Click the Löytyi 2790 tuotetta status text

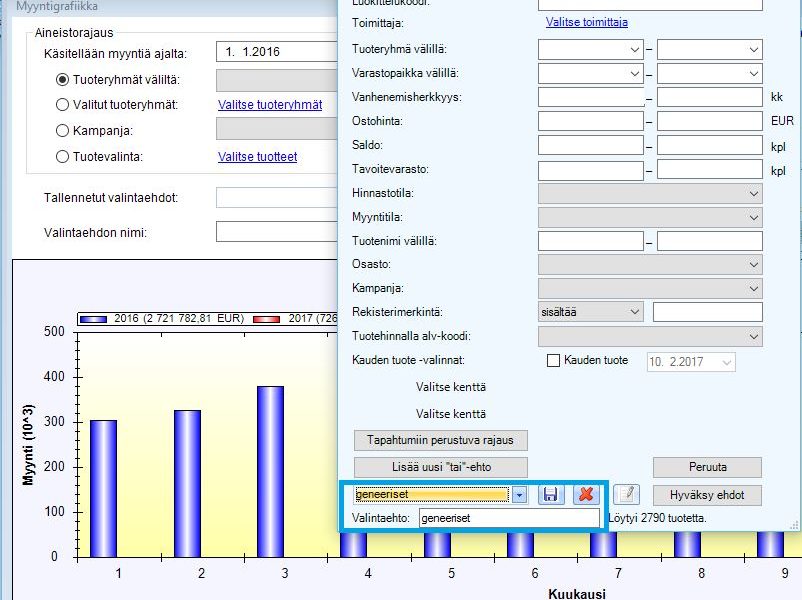point(657,518)
